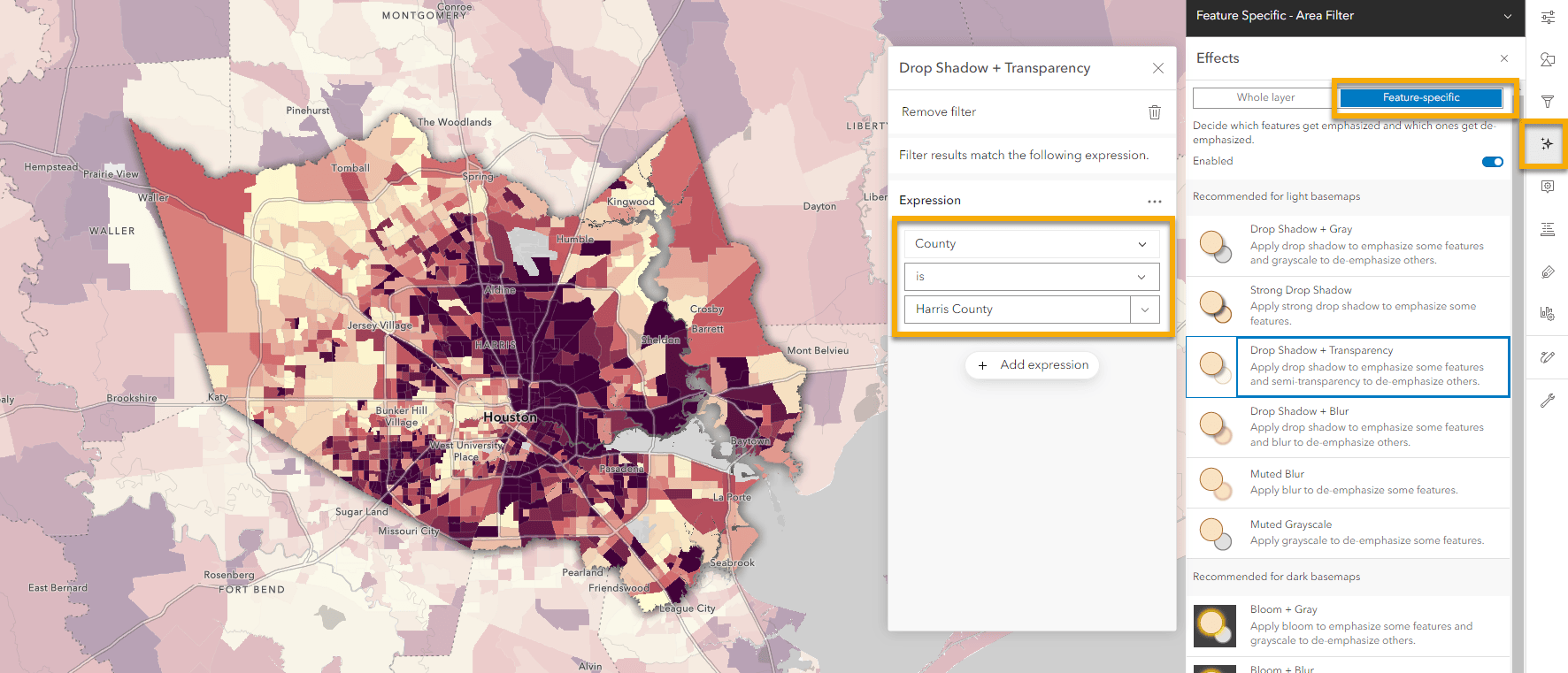Click the Houston label on the map
Screen dimensions: 1568x673
(510, 417)
